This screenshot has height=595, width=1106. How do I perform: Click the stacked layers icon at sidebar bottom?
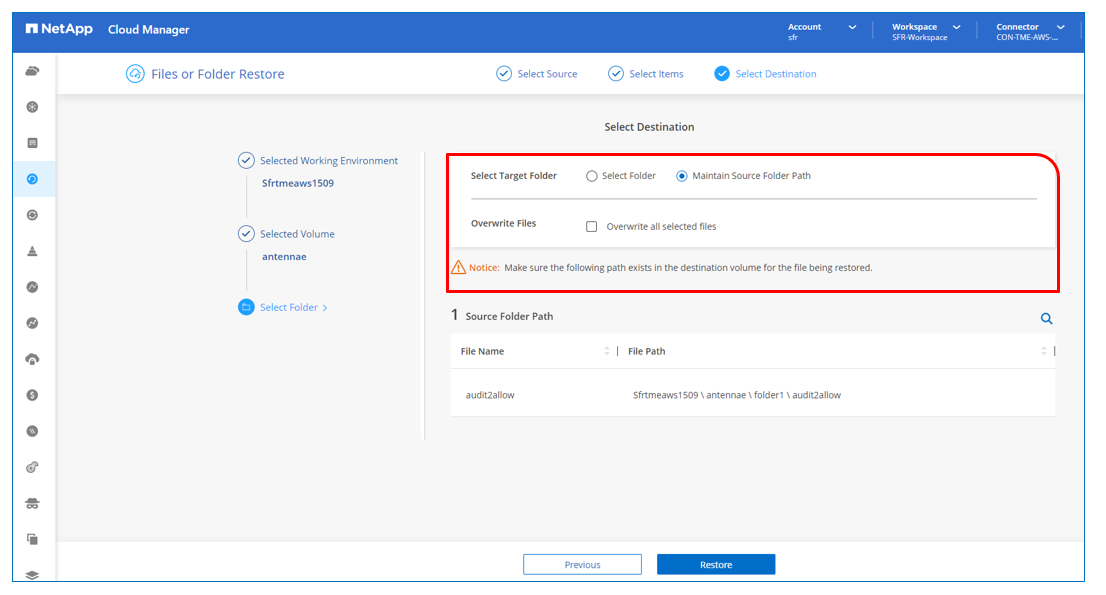32,575
